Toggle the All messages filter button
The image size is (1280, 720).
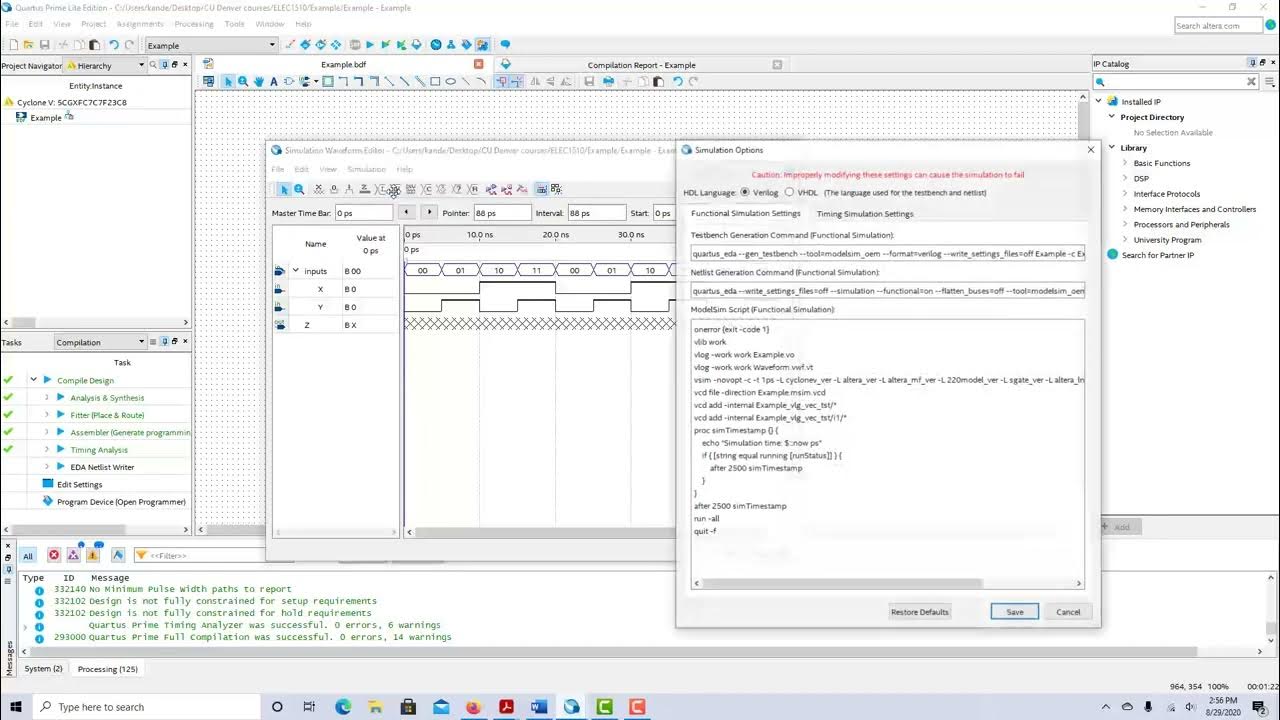click(x=28, y=555)
